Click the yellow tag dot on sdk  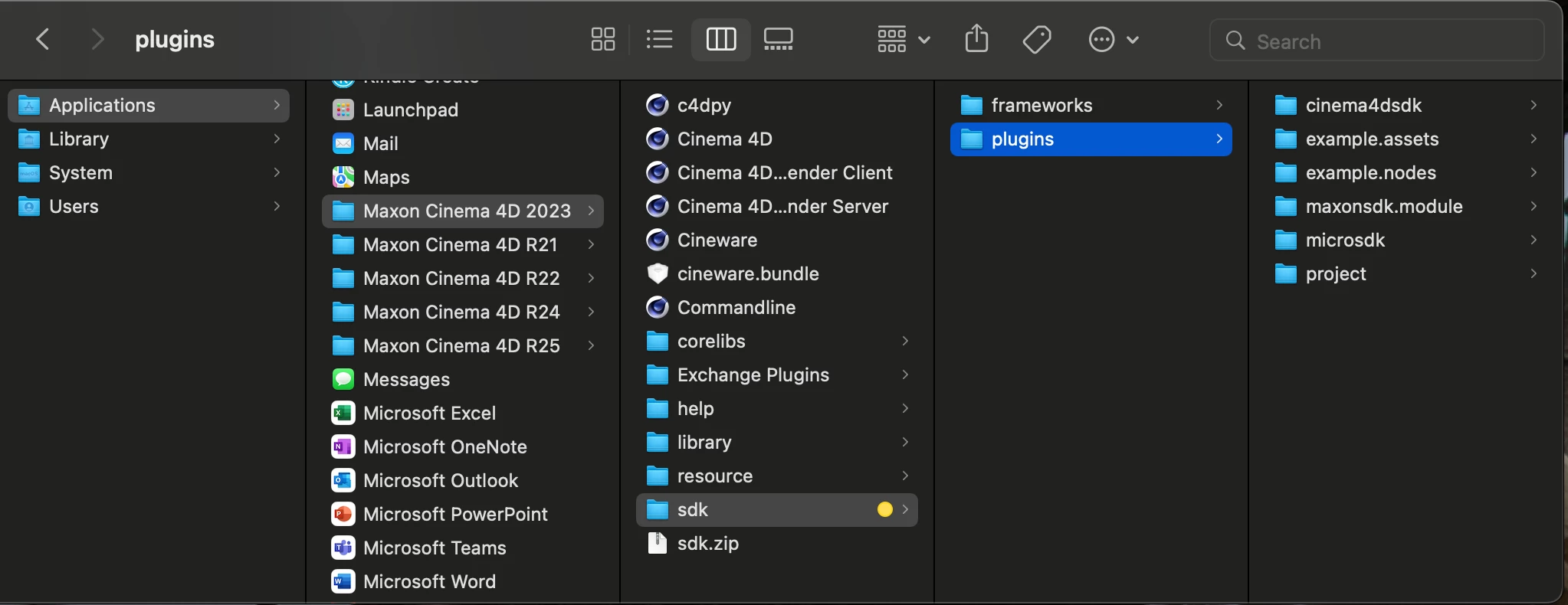884,509
